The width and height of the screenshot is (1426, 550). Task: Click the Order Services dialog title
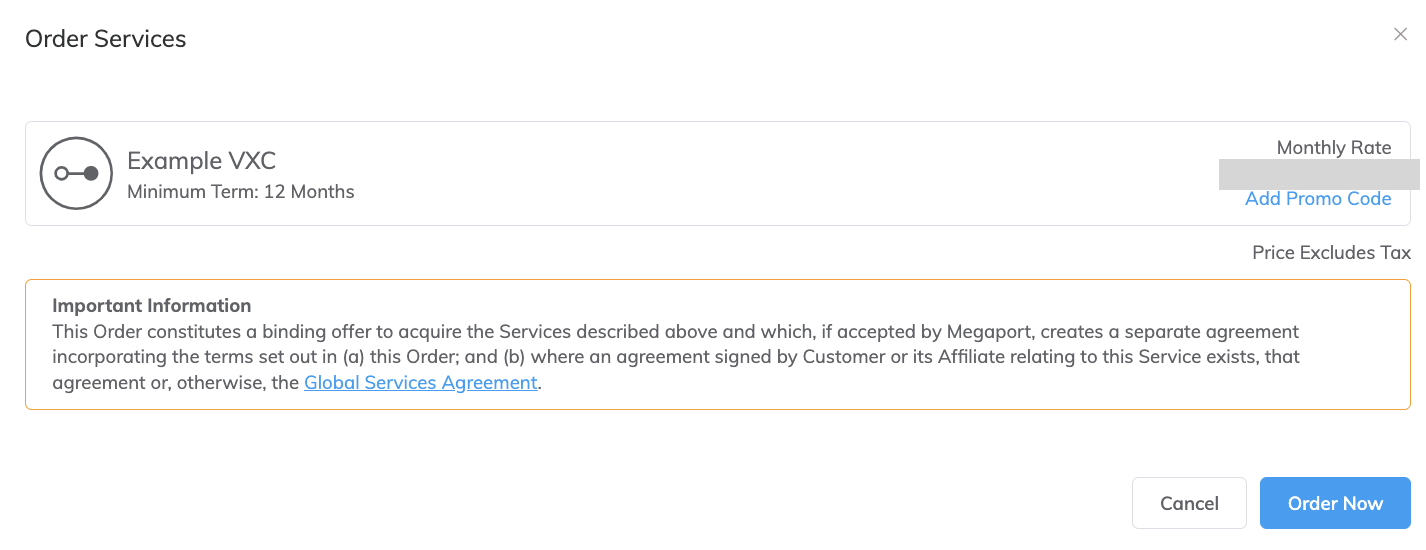pyautogui.click(x=106, y=39)
